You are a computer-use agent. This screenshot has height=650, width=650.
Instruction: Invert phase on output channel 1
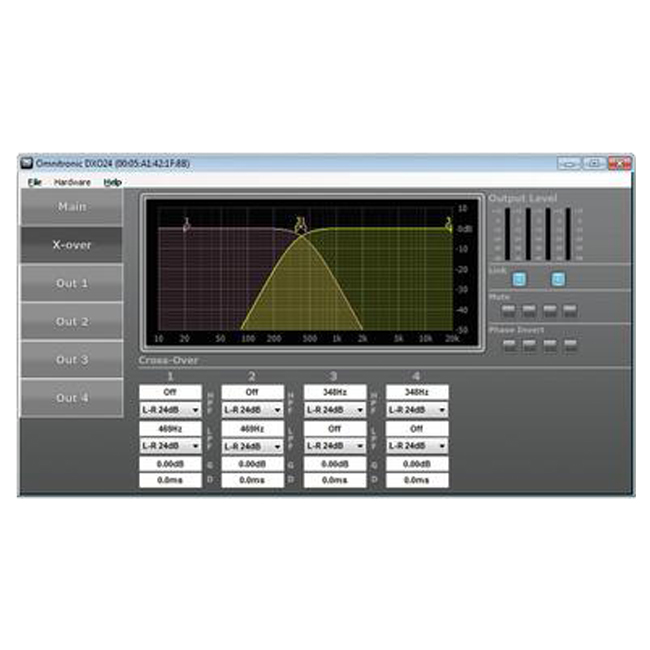pos(509,345)
